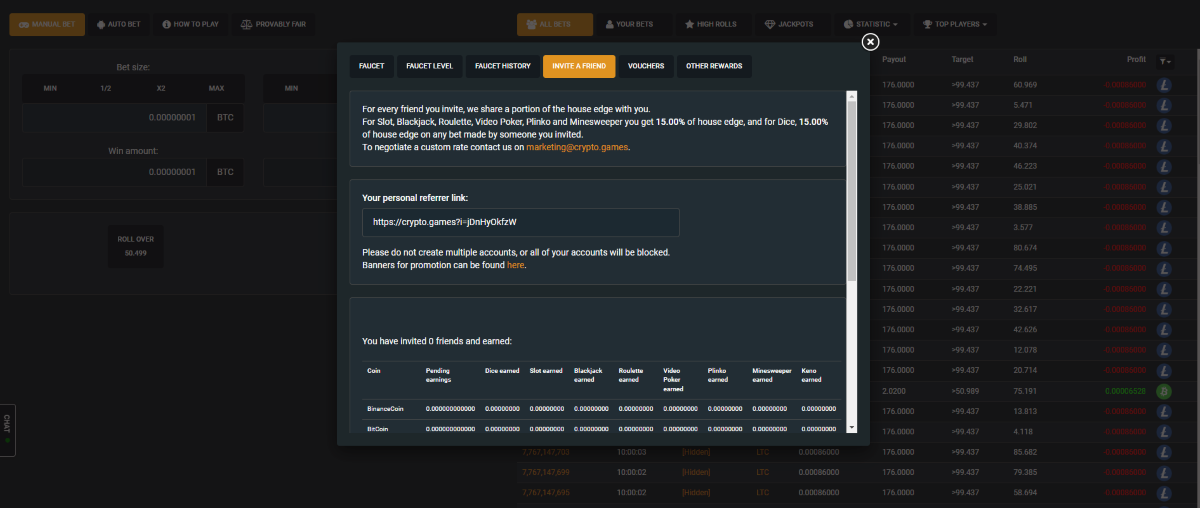This screenshot has width=1200, height=508.
Task: Click Litecoin icon in roll 13.813 row
Action: click(x=1164, y=412)
